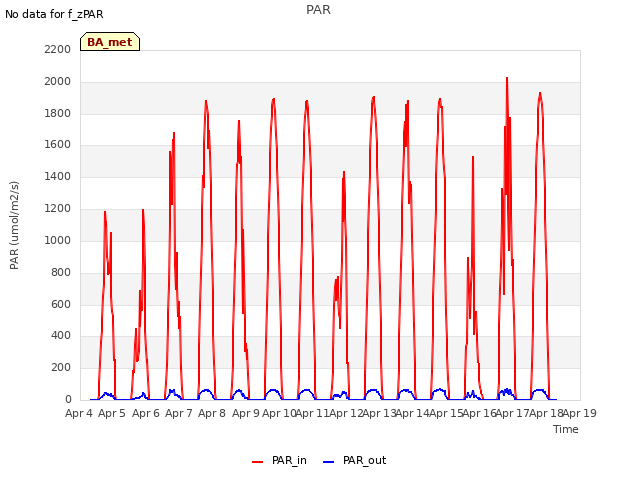640x480 pixels.
Task: Click the Apr 9 x-axis tick label
Action: click(246, 413)
